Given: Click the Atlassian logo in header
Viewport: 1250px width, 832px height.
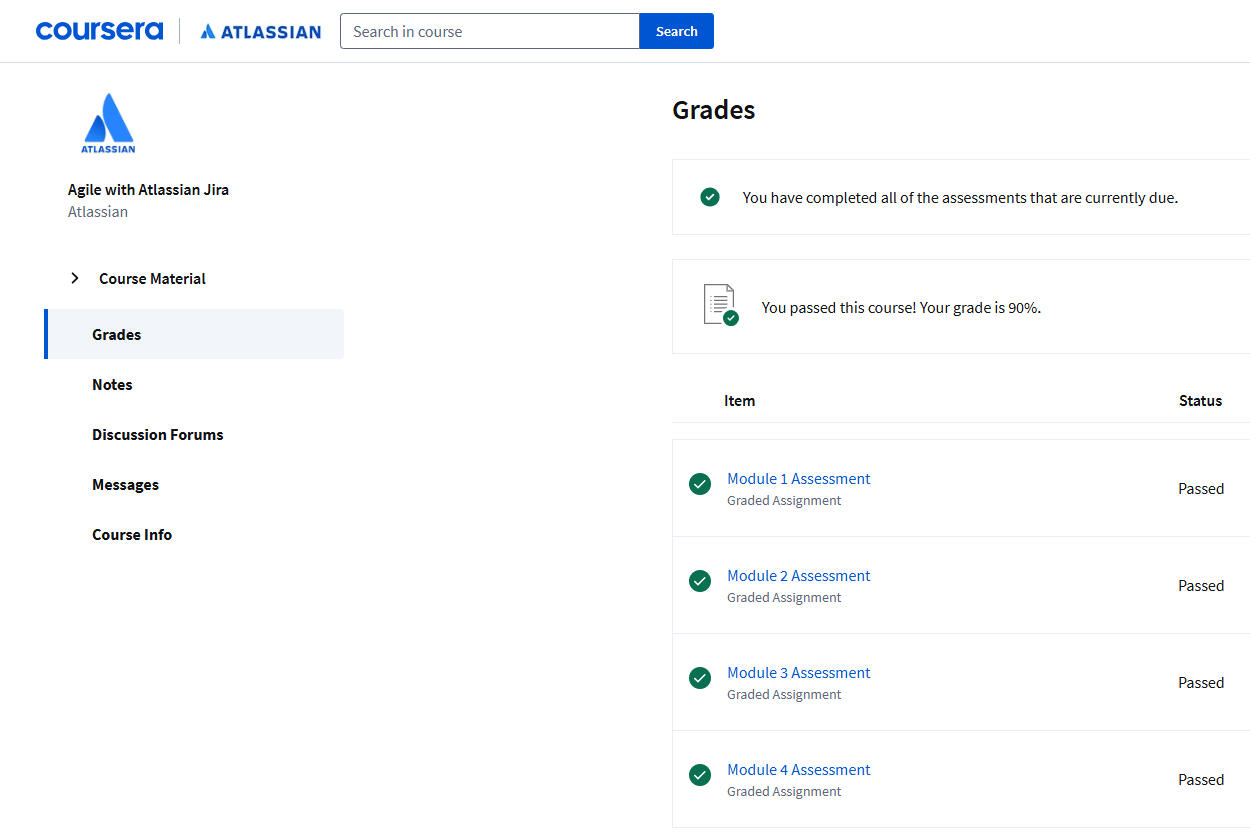Looking at the screenshot, I should tap(260, 31).
